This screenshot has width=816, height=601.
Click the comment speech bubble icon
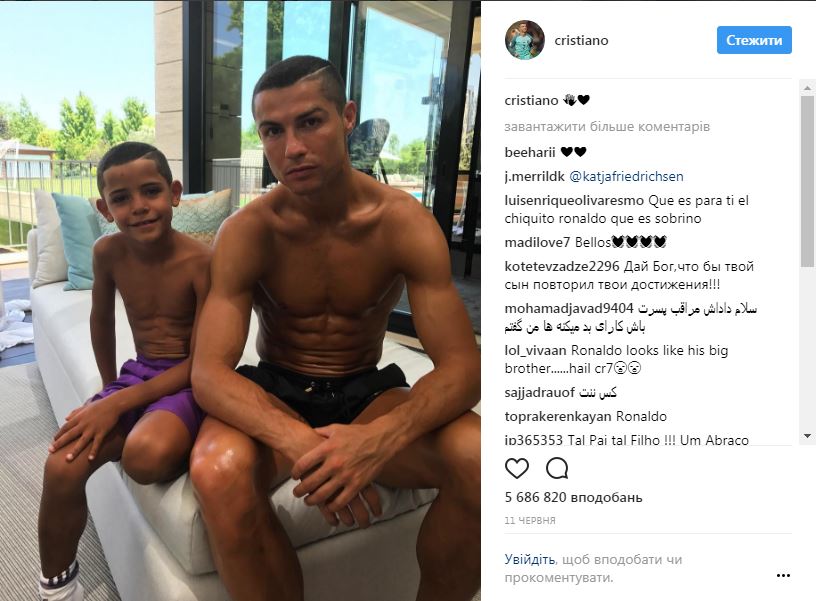pyautogui.click(x=557, y=468)
